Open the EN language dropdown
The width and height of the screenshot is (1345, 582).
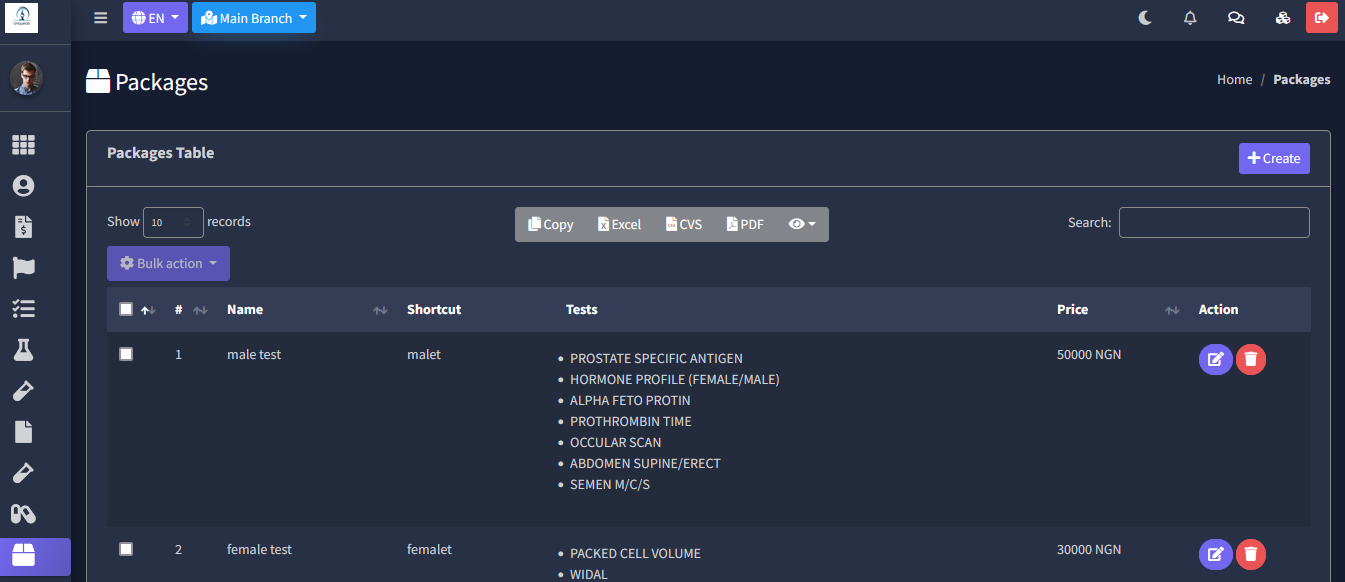(155, 18)
